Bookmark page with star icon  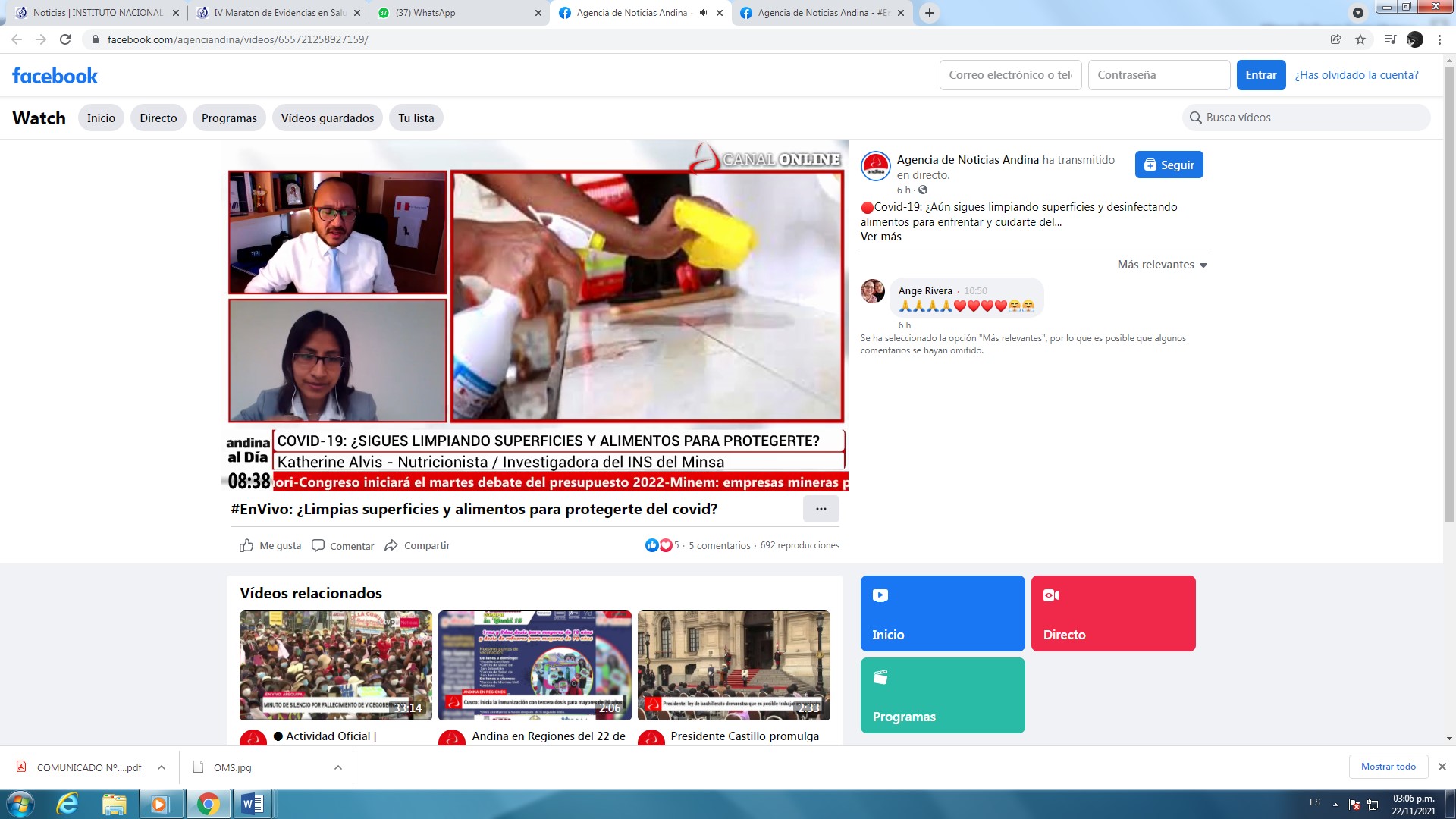point(1360,39)
